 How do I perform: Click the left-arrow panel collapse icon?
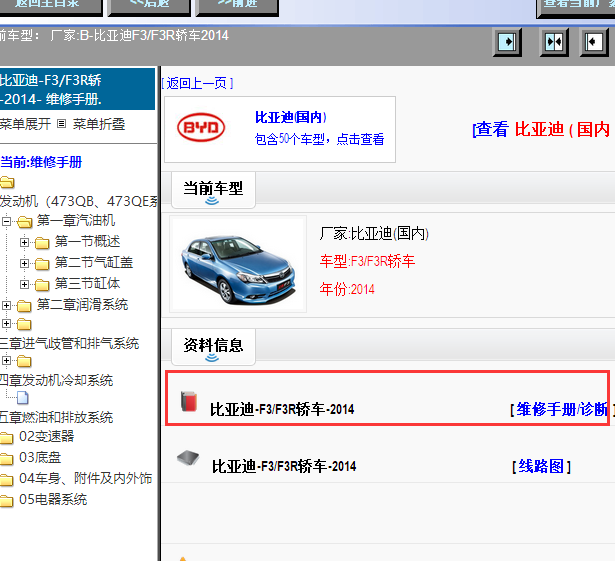594,42
